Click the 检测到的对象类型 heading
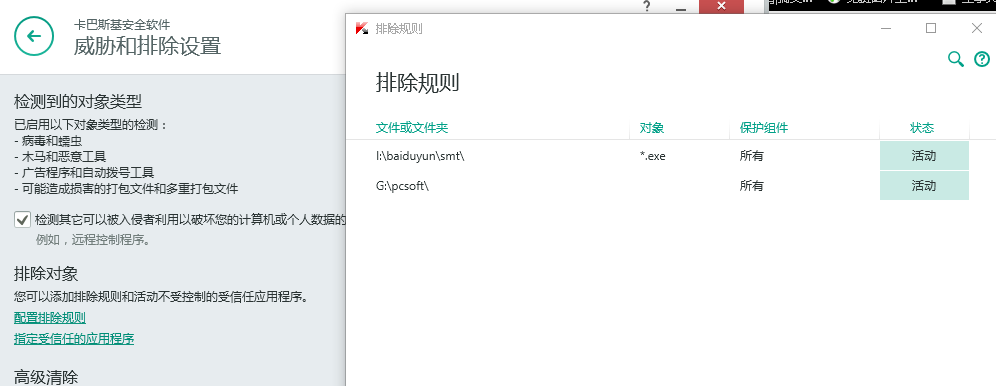This screenshot has width=996, height=386. pos(77,101)
